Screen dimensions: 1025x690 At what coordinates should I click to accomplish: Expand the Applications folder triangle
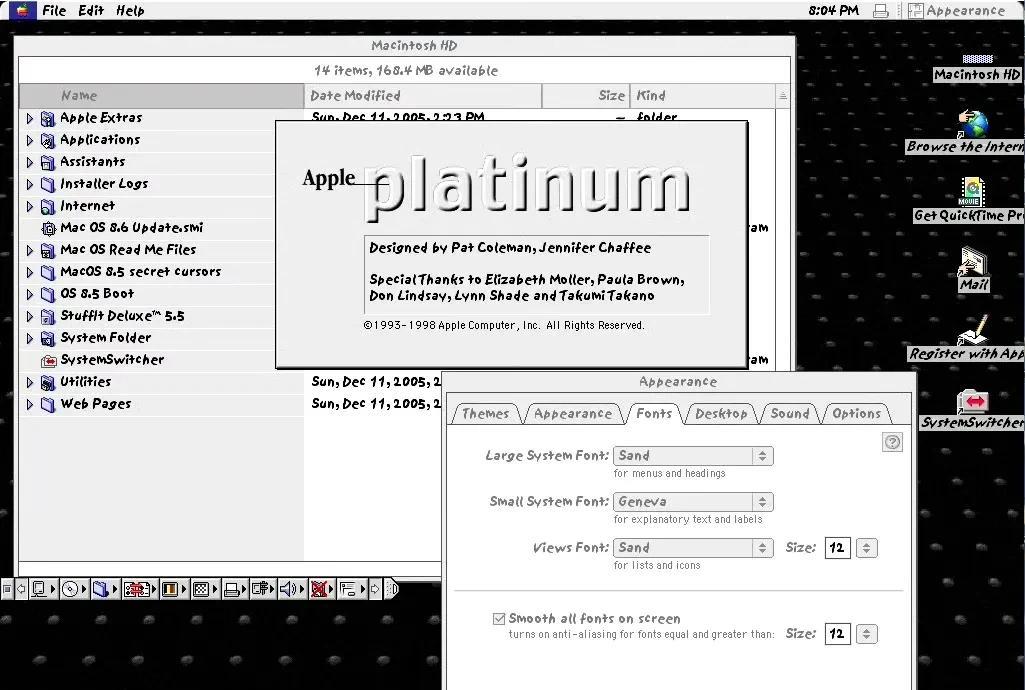coord(29,140)
